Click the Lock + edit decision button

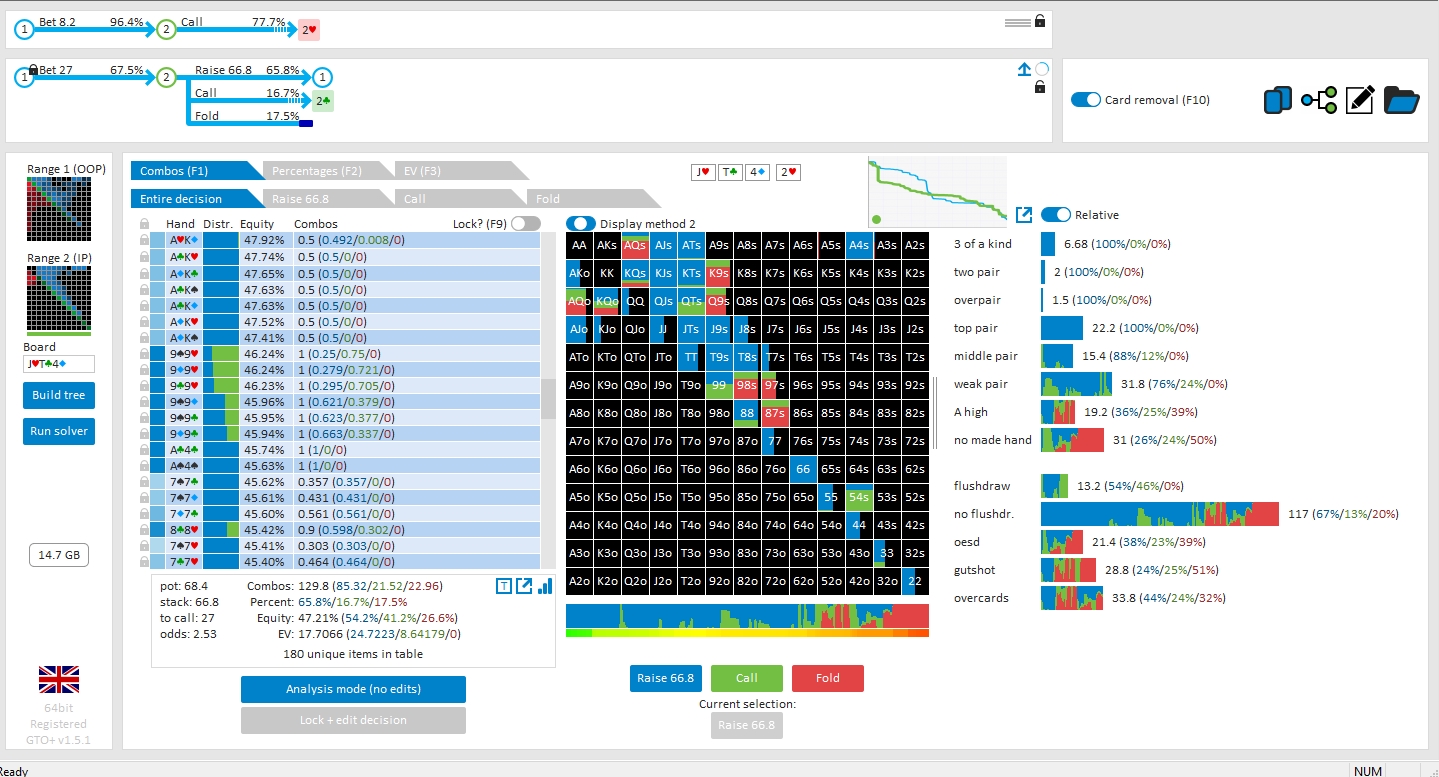tap(353, 720)
